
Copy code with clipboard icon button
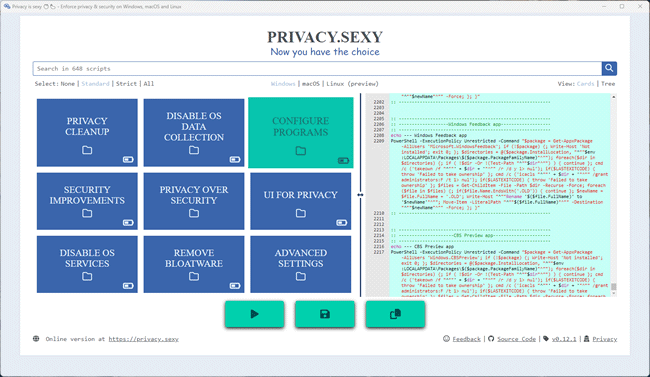(395, 314)
